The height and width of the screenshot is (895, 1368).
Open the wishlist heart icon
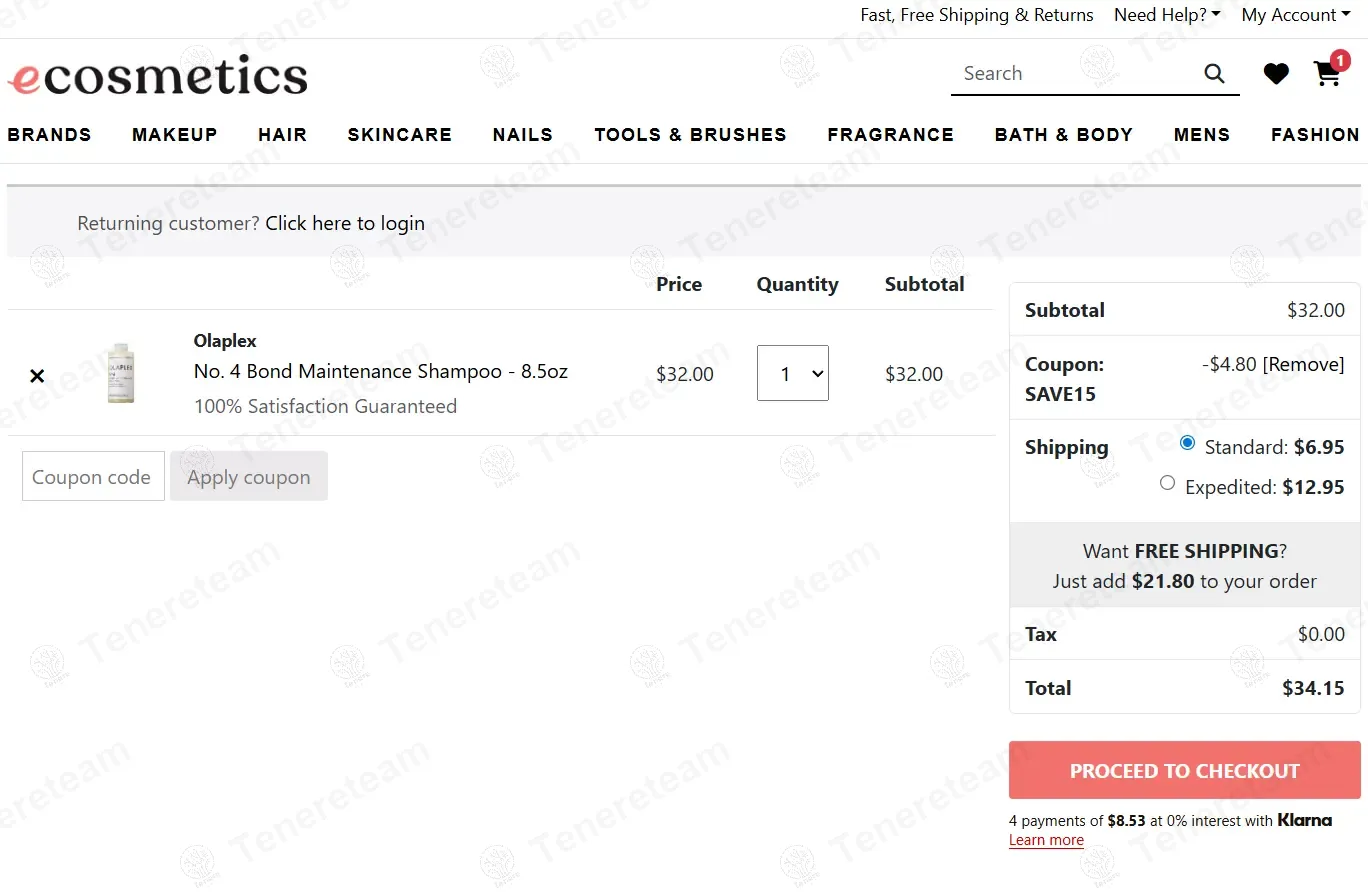pos(1276,73)
